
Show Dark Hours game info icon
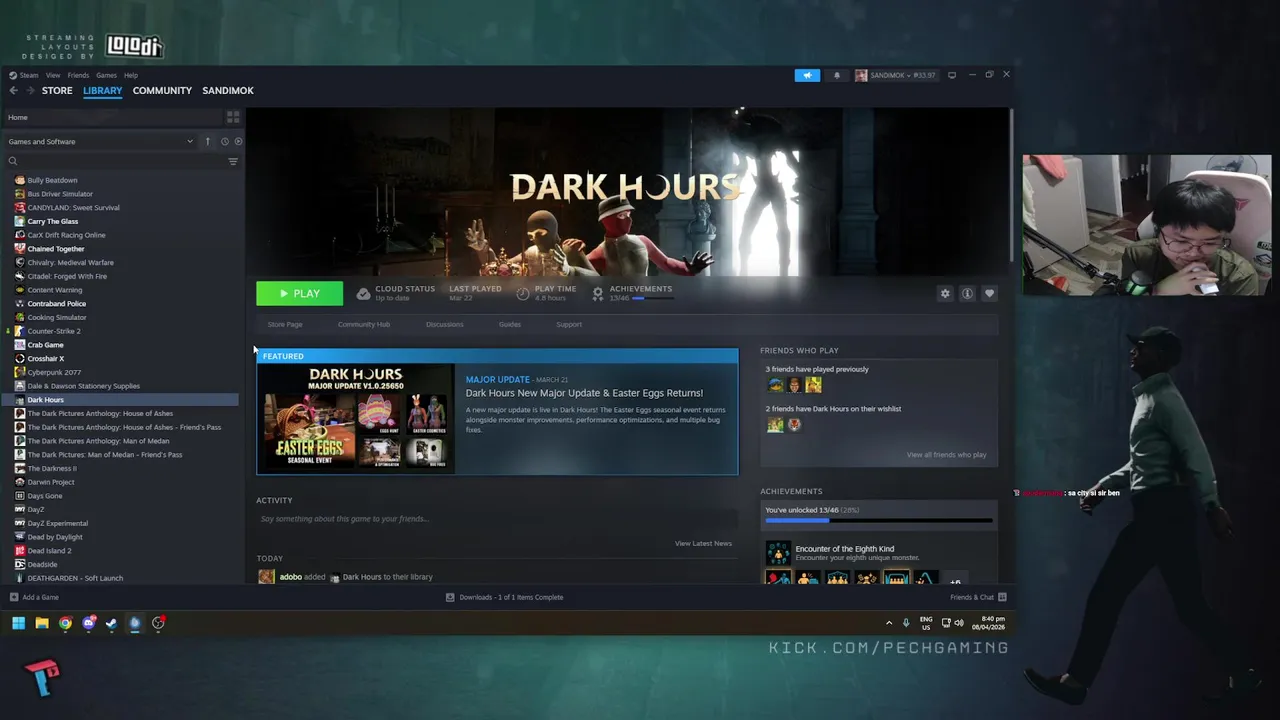(967, 293)
